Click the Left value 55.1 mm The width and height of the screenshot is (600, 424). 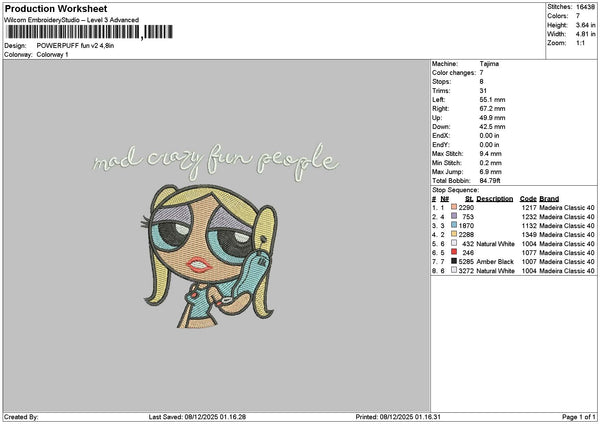point(492,99)
